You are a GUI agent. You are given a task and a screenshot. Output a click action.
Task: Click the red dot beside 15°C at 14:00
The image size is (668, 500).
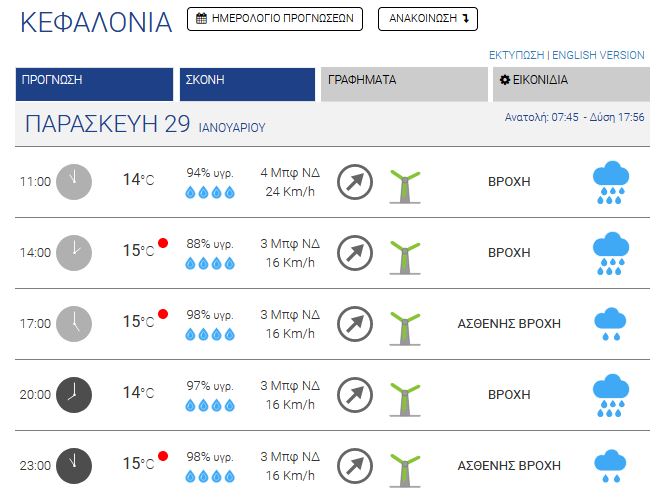[163, 243]
